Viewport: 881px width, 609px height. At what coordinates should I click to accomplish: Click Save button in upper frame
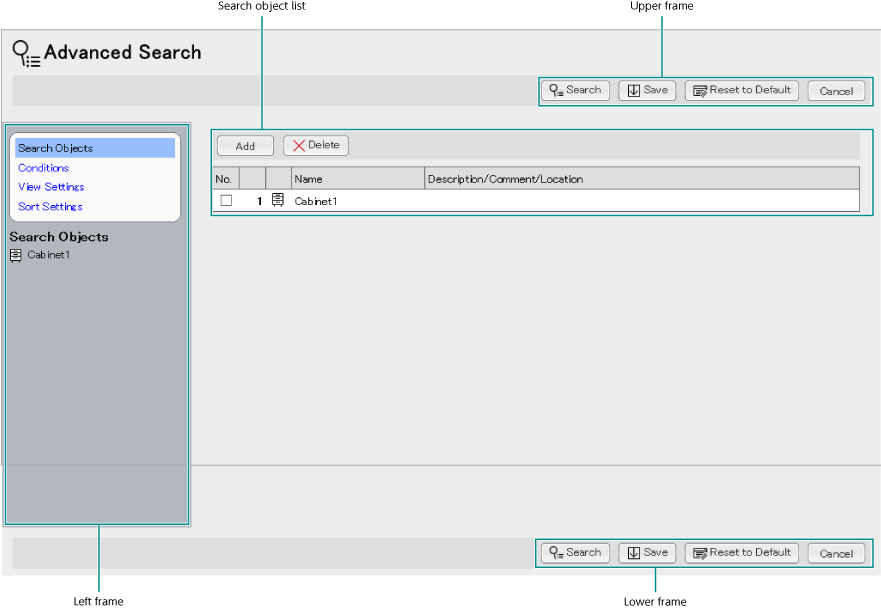647,90
